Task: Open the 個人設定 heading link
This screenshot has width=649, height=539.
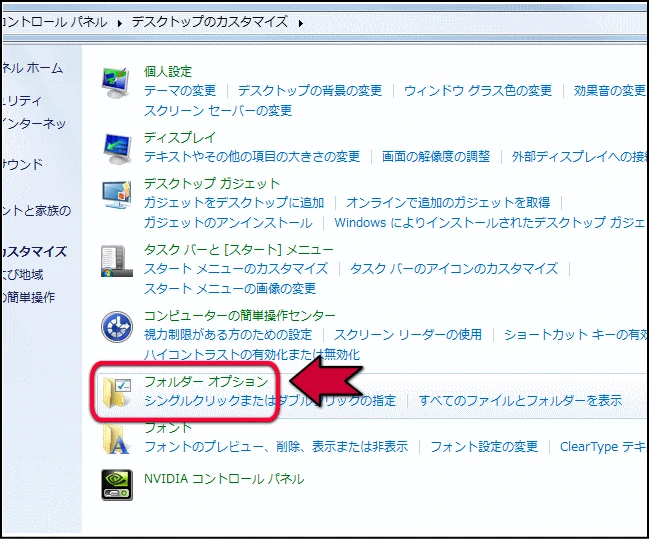Action: (168, 71)
